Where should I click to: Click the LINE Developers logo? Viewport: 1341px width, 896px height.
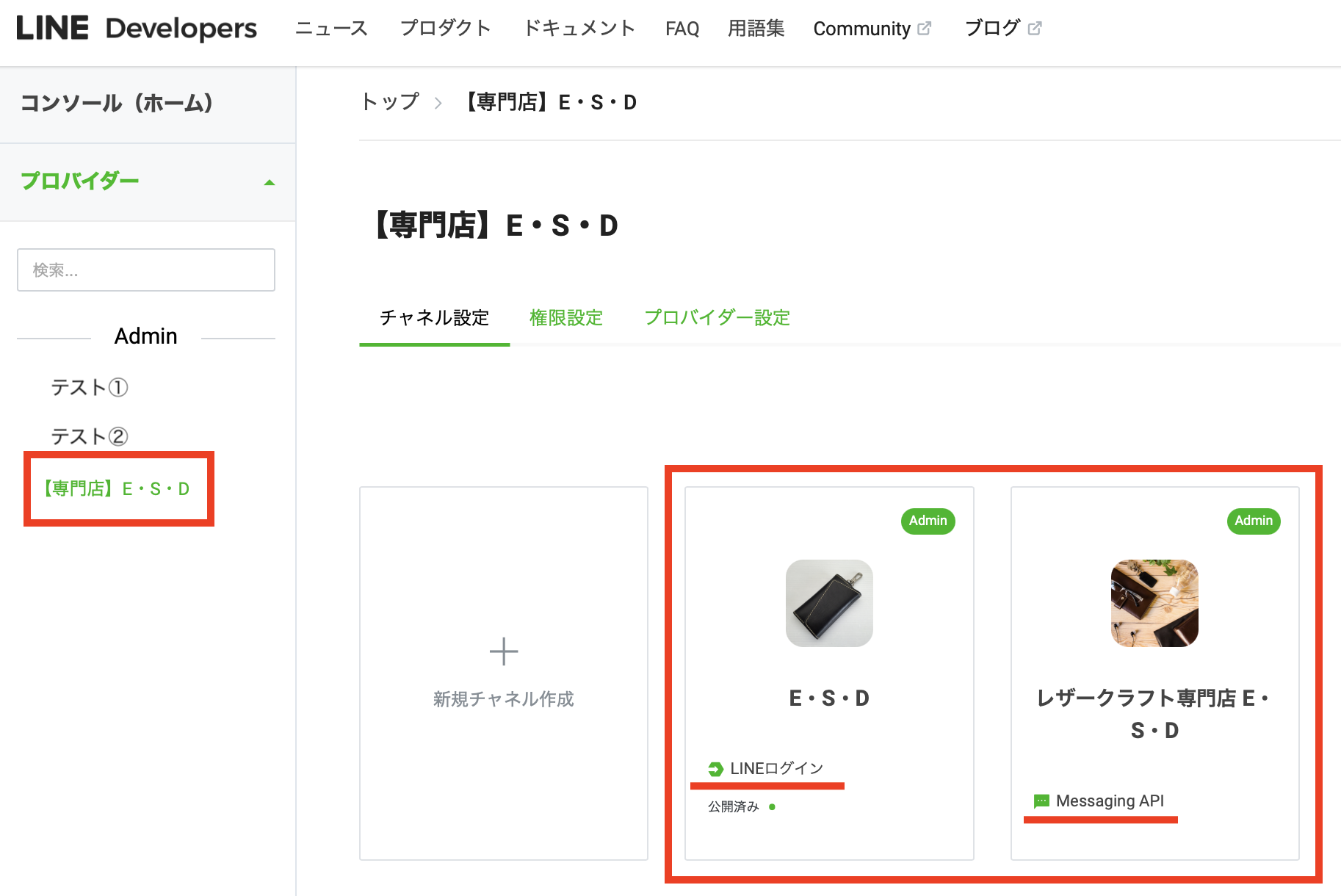pos(137,29)
